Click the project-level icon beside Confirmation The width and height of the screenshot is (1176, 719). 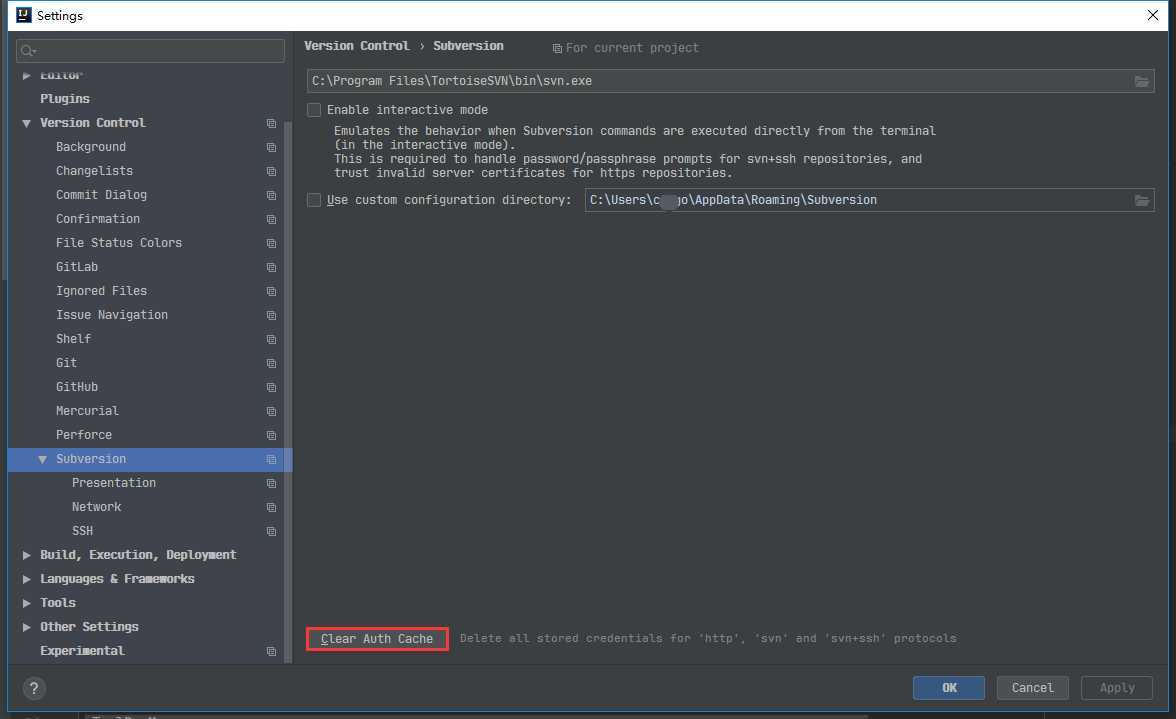coord(272,220)
